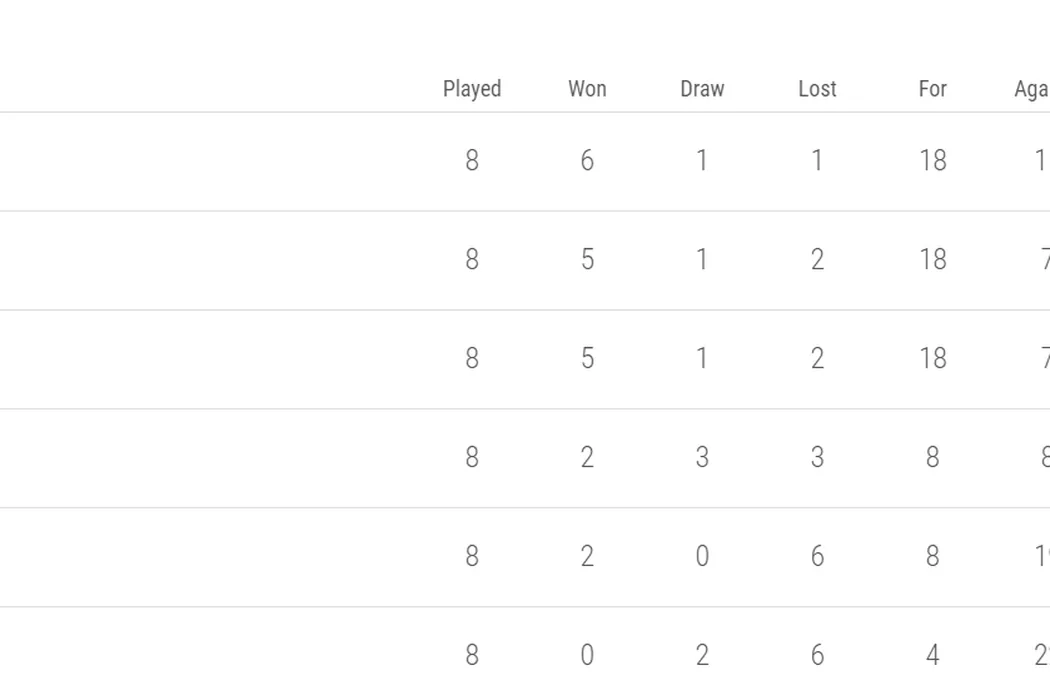Select the For value 18 in first row
Screen dimensions: 1050x700
(932, 161)
